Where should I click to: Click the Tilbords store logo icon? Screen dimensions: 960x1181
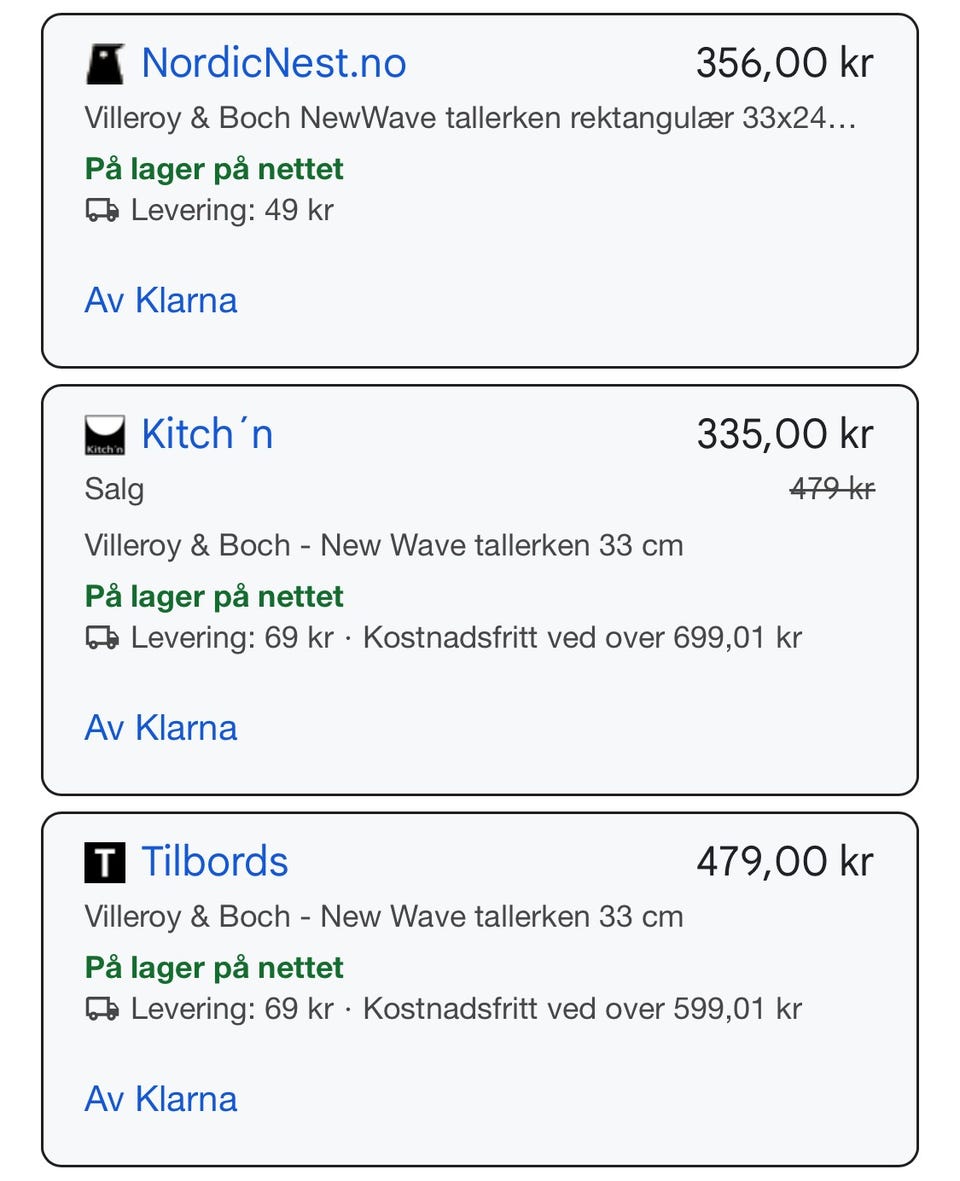pyautogui.click(x=105, y=862)
